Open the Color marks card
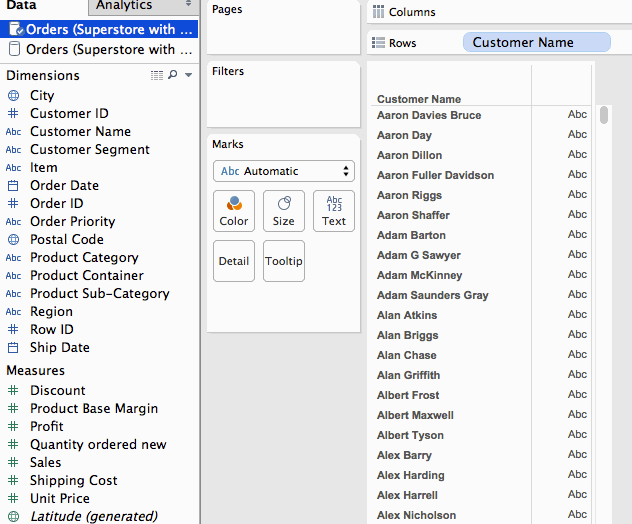This screenshot has width=632, height=524. pyautogui.click(x=234, y=210)
